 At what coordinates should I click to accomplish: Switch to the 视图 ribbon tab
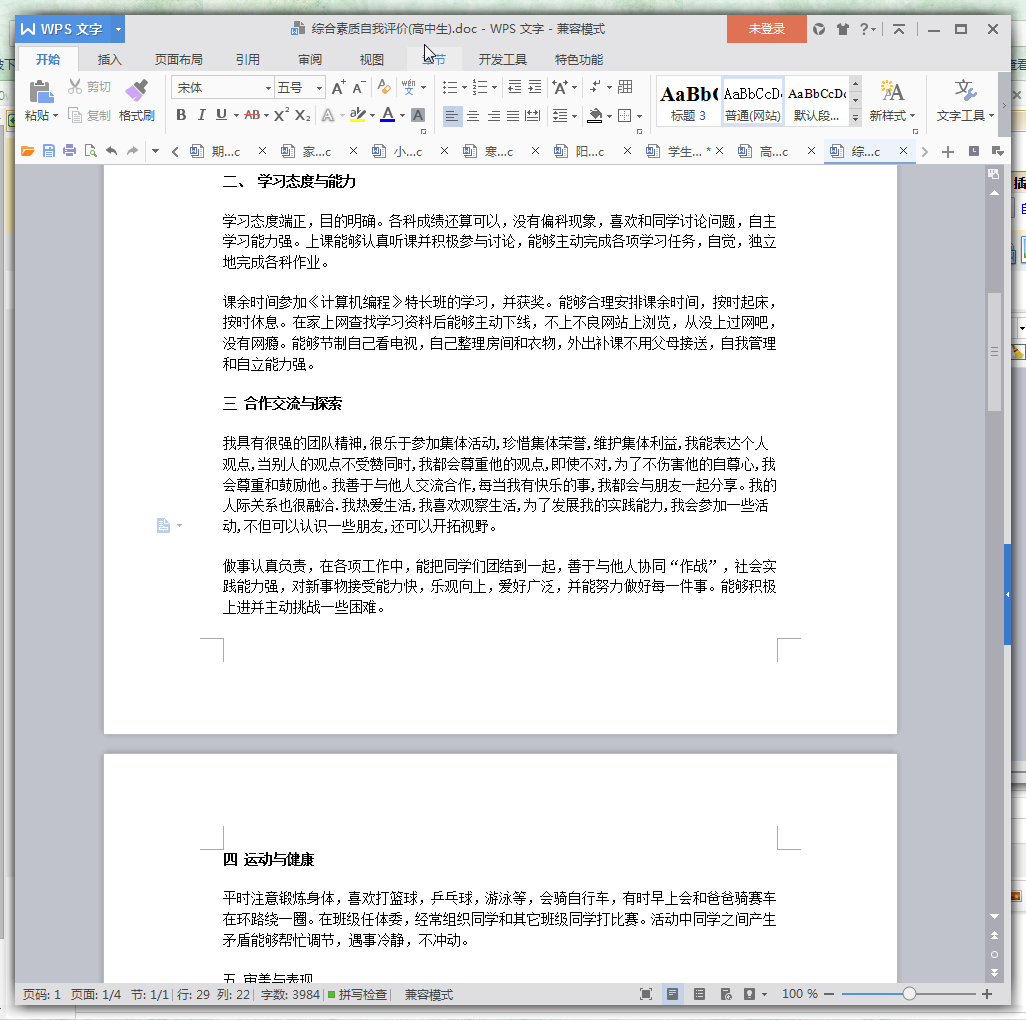pyautogui.click(x=371, y=60)
